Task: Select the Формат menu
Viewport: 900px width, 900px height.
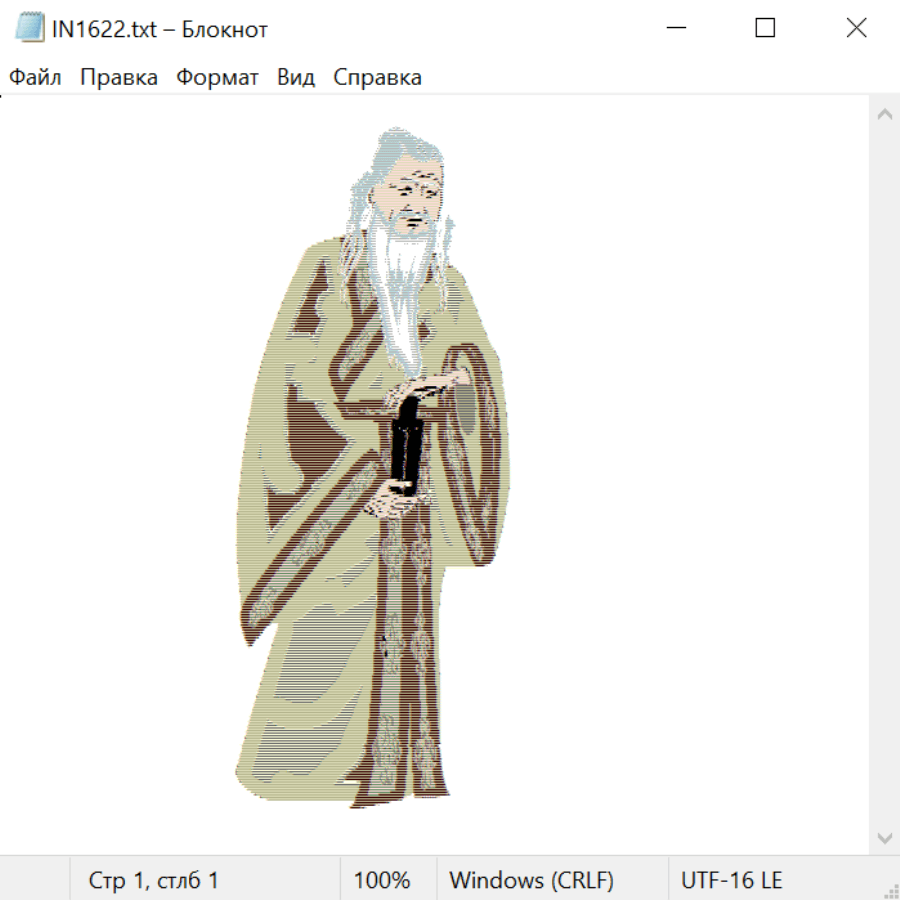Action: click(217, 78)
